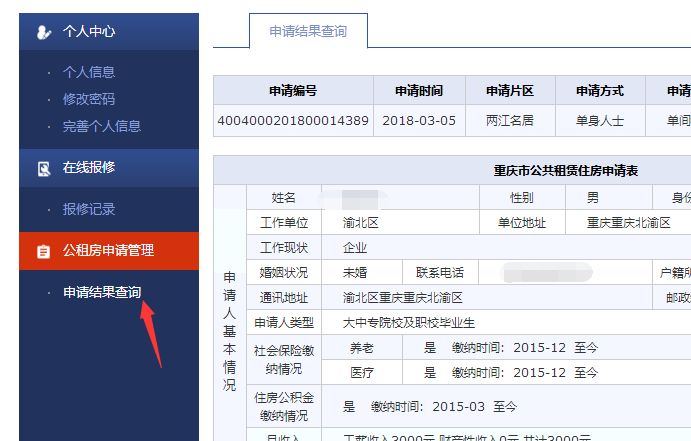Go to 个人信息 page
This screenshot has width=691, height=441.
point(89,72)
